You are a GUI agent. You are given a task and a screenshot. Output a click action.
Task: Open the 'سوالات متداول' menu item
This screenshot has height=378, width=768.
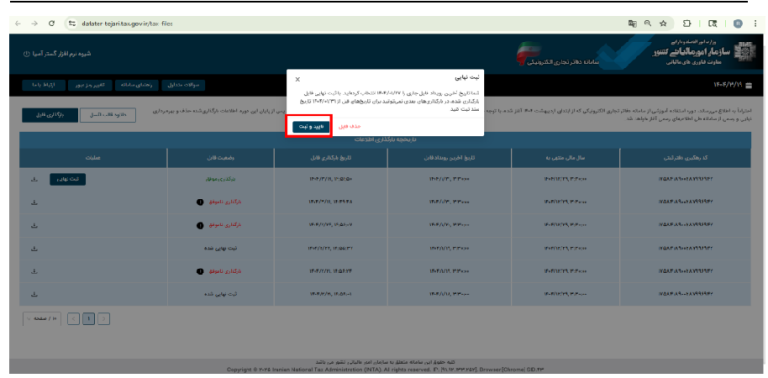[x=183, y=85]
